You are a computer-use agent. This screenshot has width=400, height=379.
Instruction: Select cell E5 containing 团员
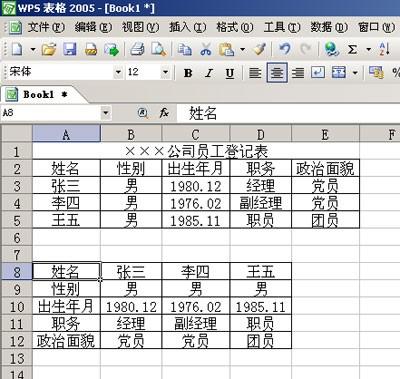point(325,220)
